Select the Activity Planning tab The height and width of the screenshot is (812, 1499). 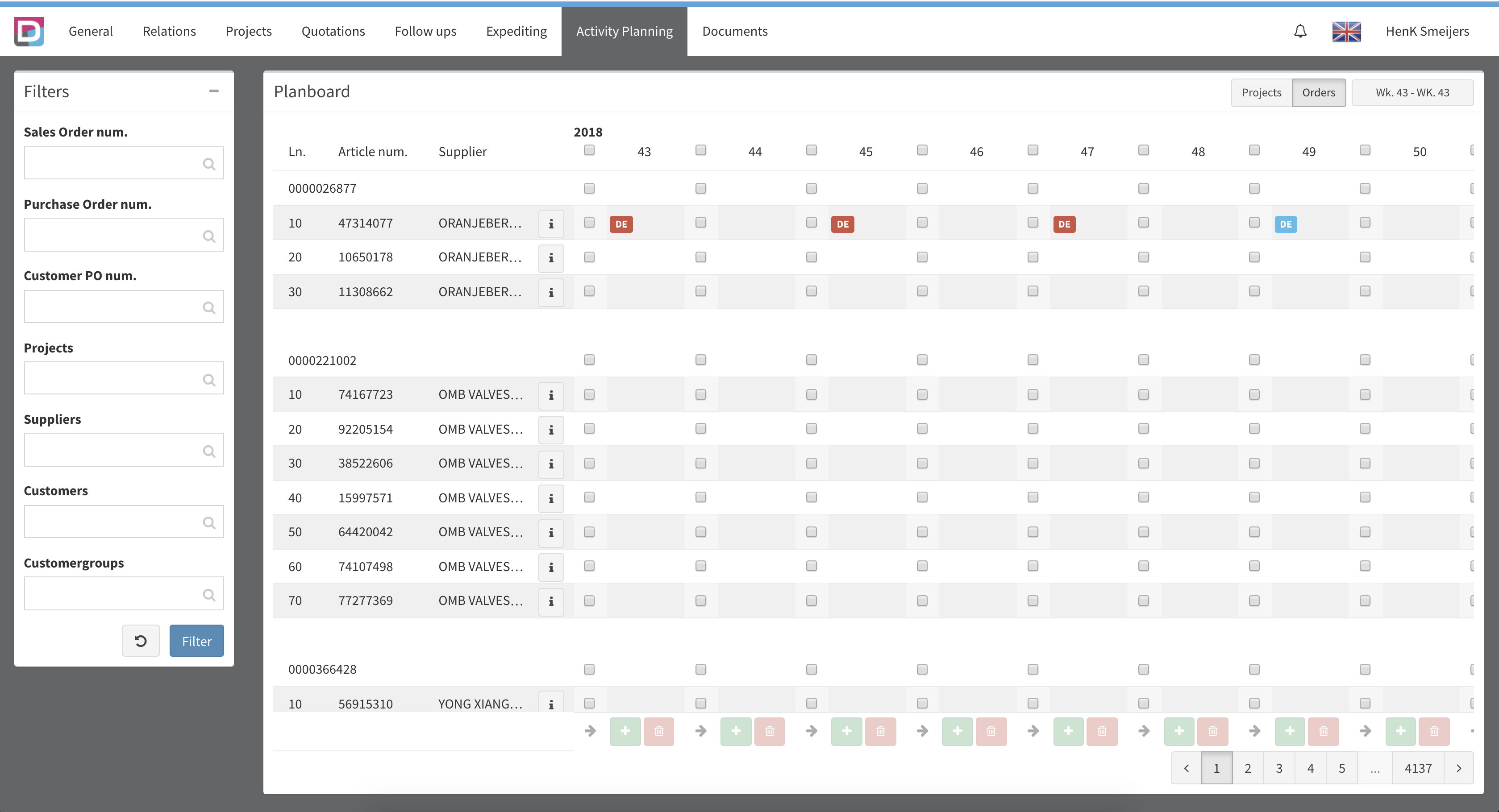[625, 31]
